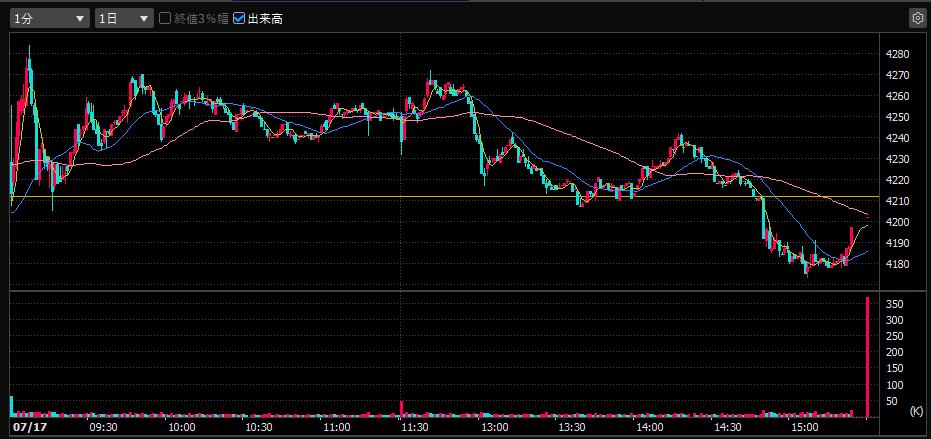Click the 4180 price axis label
The height and width of the screenshot is (439, 931).
pyautogui.click(x=897, y=264)
